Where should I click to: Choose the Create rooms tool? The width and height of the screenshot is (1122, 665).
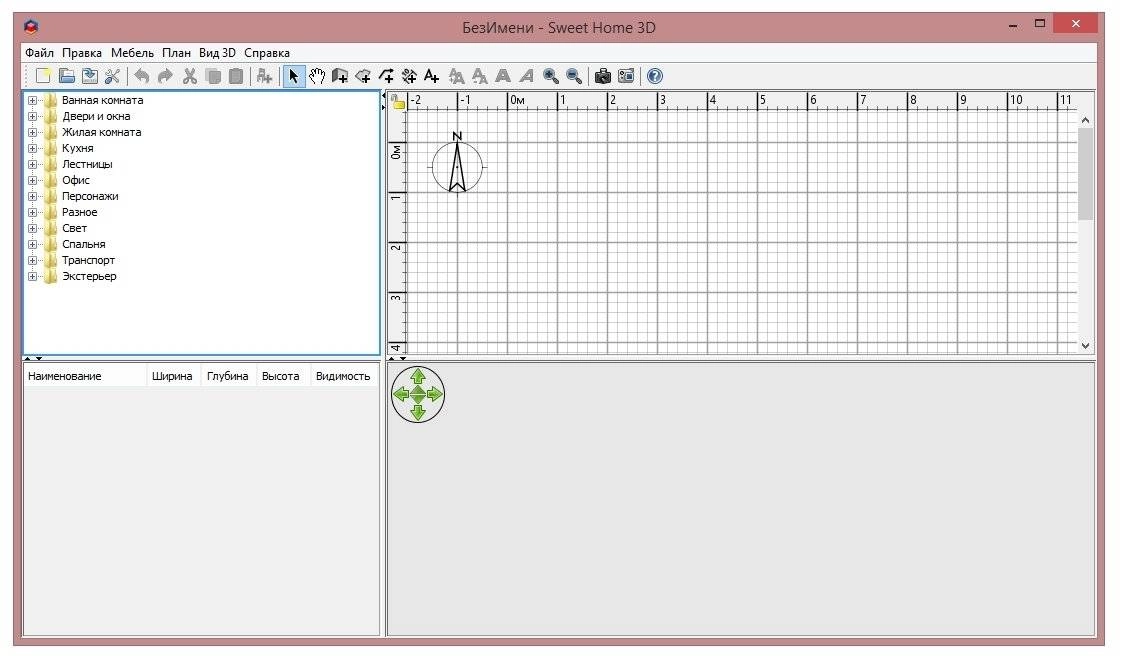click(364, 76)
